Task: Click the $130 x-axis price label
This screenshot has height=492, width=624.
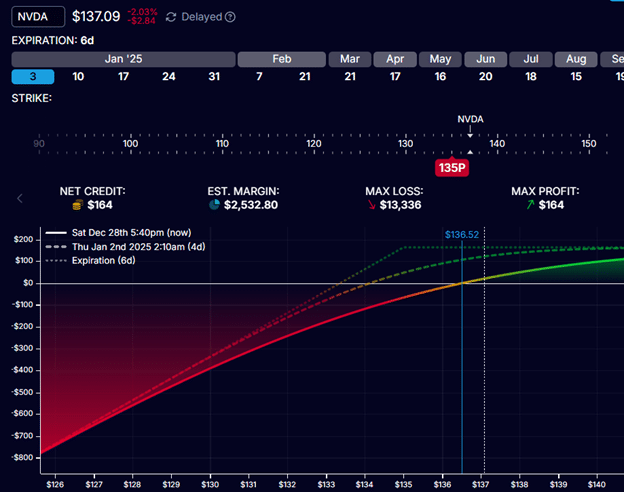Action: 210,484
